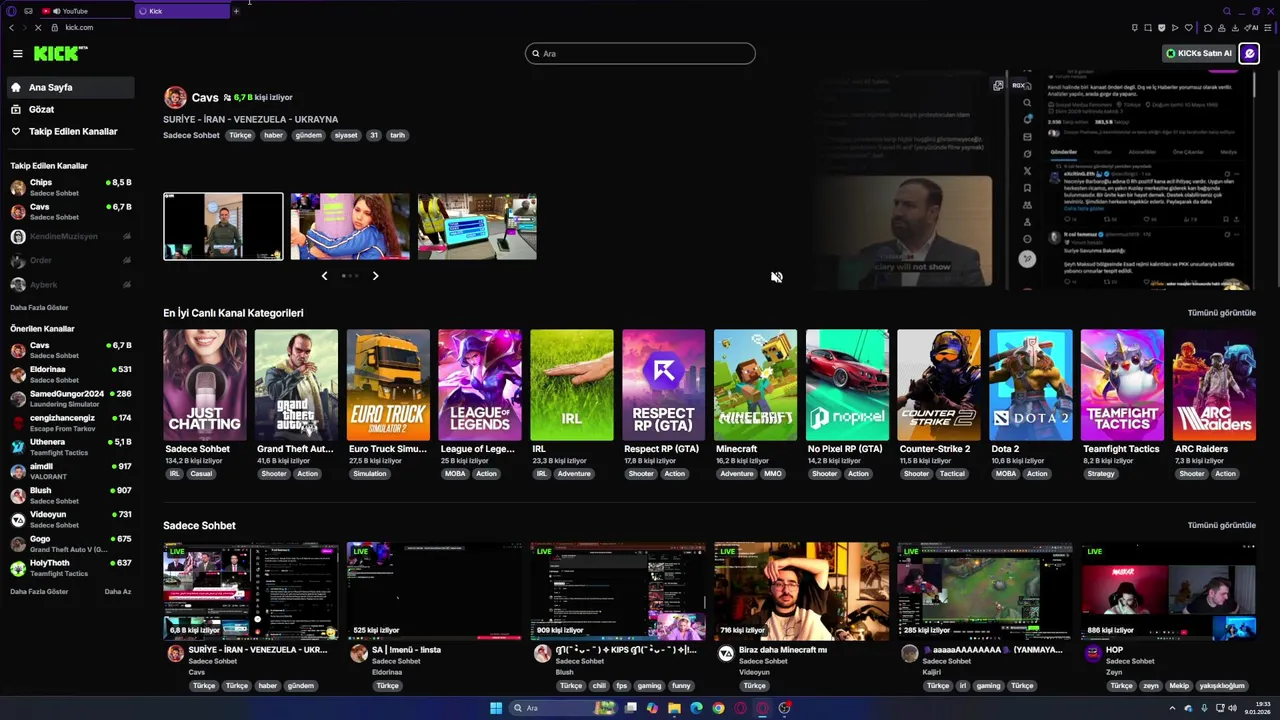Viewport: 1280px width, 720px height.
Task: Click the Opera pinboard pin icon
Action: click(x=1134, y=28)
